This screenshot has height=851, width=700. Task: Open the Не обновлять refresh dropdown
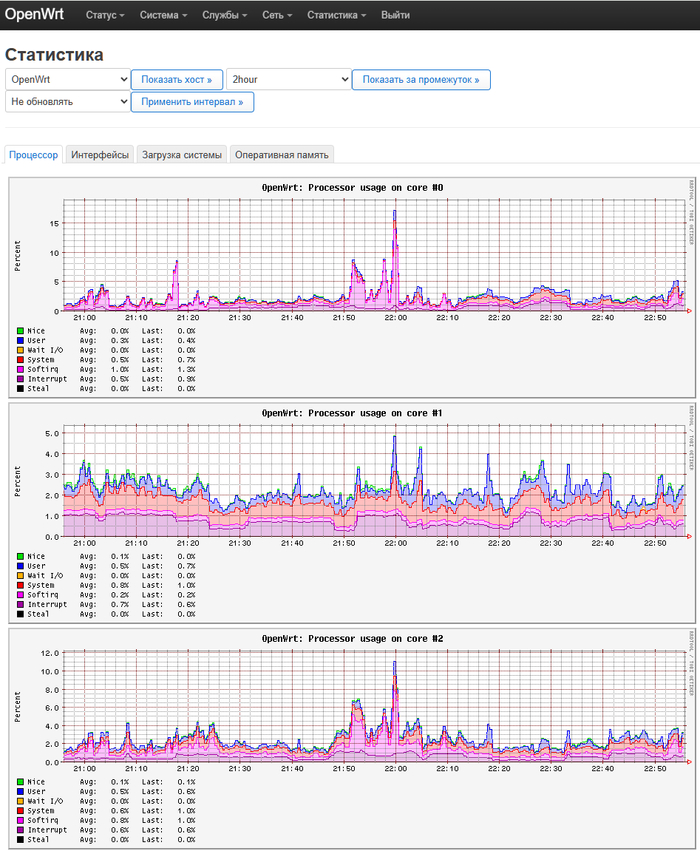tap(67, 102)
